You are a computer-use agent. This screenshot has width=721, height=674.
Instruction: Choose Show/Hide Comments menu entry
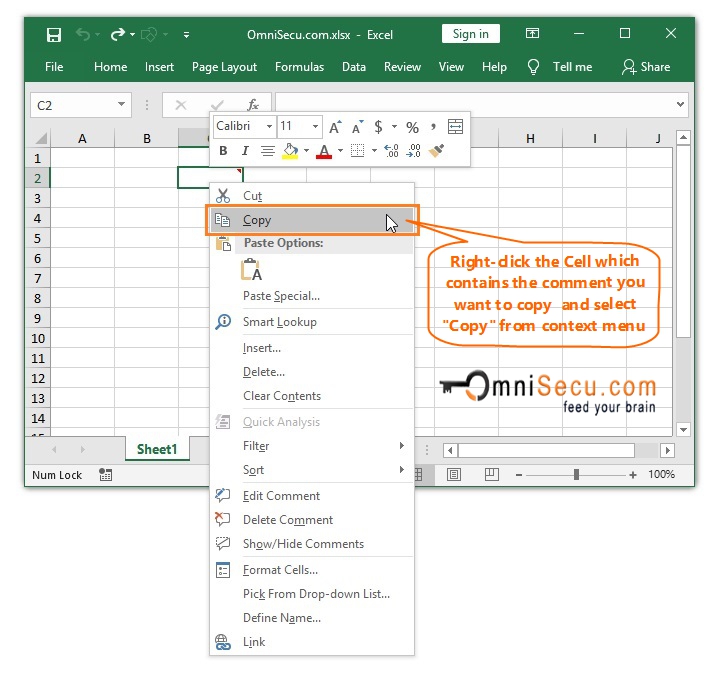[x=312, y=544]
